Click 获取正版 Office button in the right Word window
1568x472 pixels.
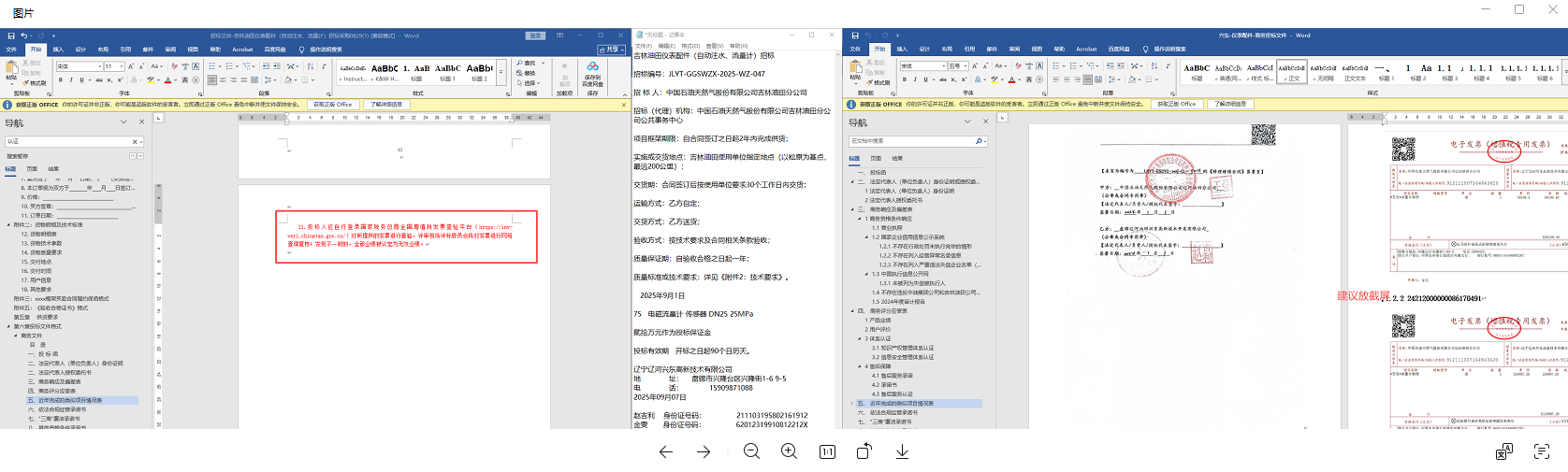[x=1177, y=104]
